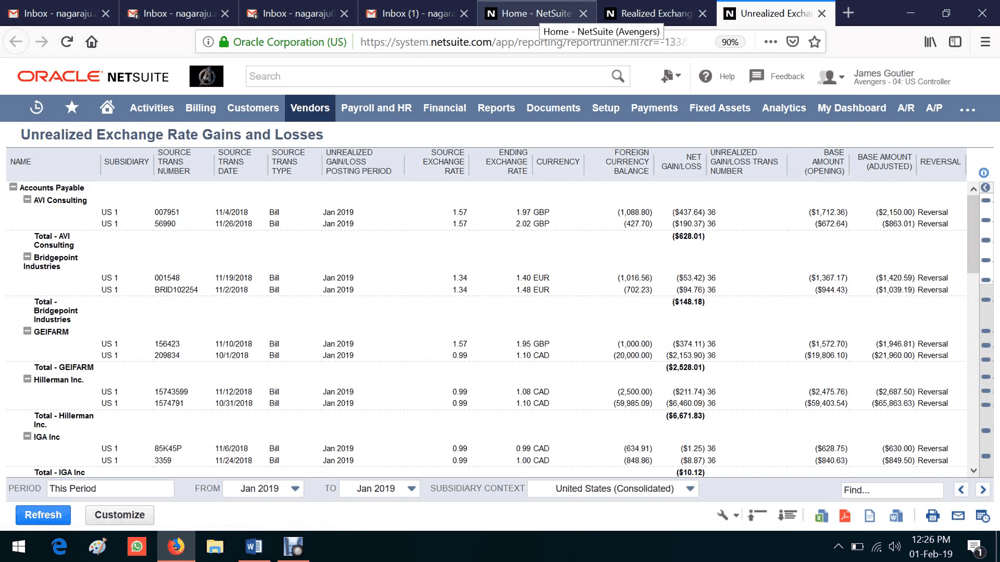Click the search magnifier icon
The width and height of the screenshot is (1000, 562).
coord(617,76)
